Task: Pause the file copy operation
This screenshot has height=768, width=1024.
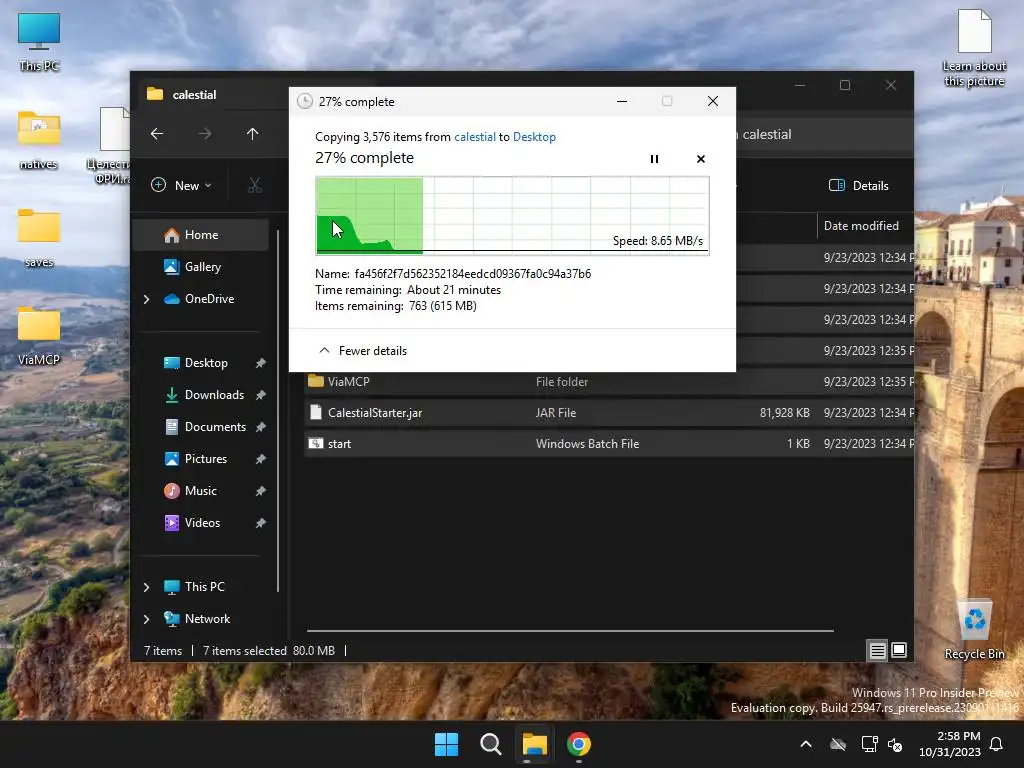Action: [654, 159]
